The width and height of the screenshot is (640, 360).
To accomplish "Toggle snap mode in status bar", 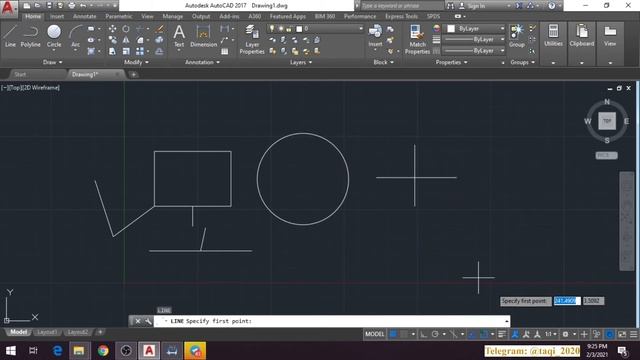I will [x=404, y=334].
